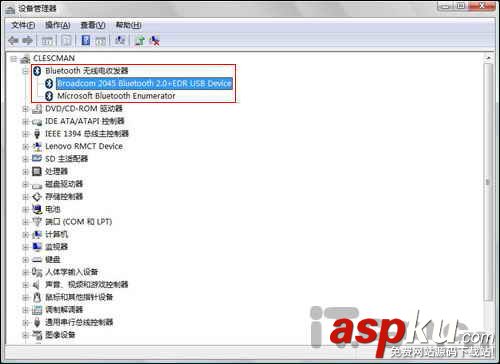Viewport: 500px width, 364px height.
Task: Click the Bluetooth icon beside Microsoft Bluetooth Enumerator
Action: pos(49,96)
